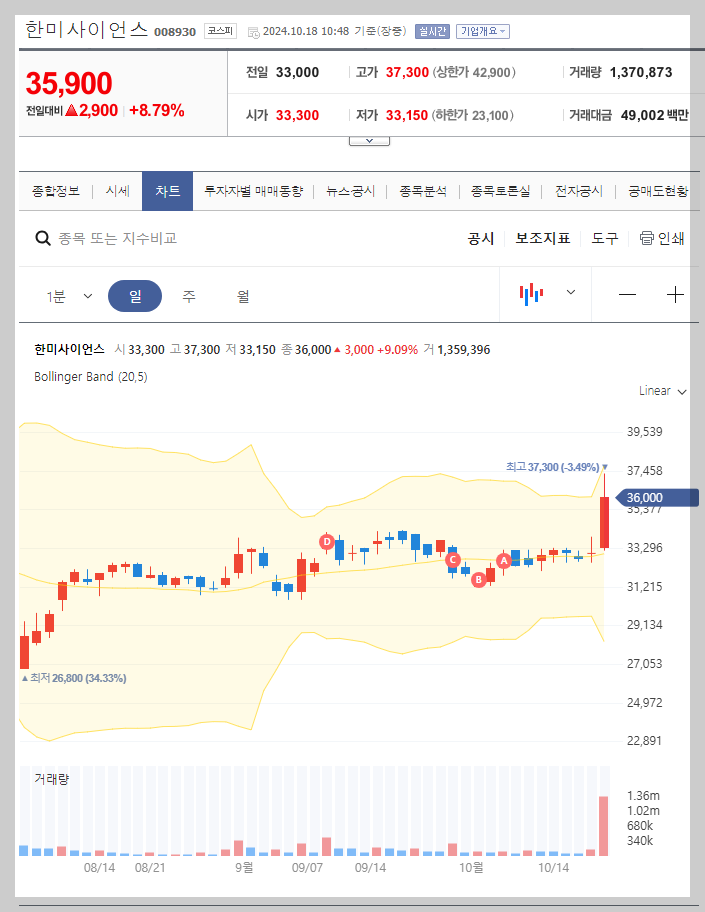Select the 일 daily interval

point(135,293)
